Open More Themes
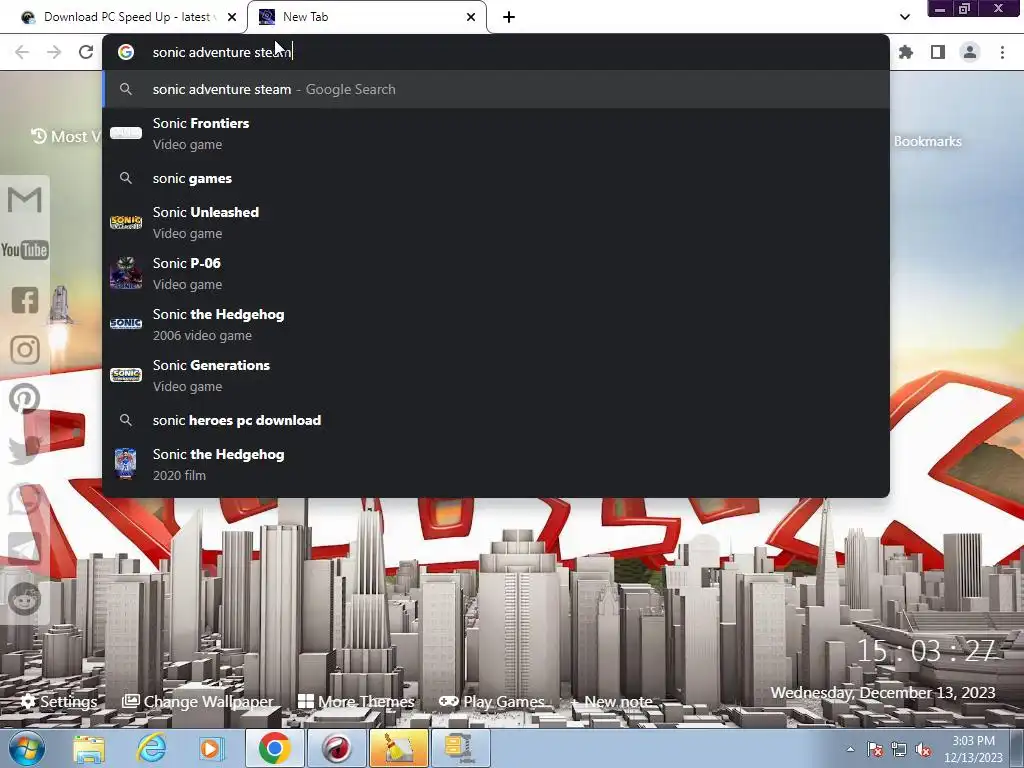Viewport: 1024px width, 768px height. click(356, 701)
